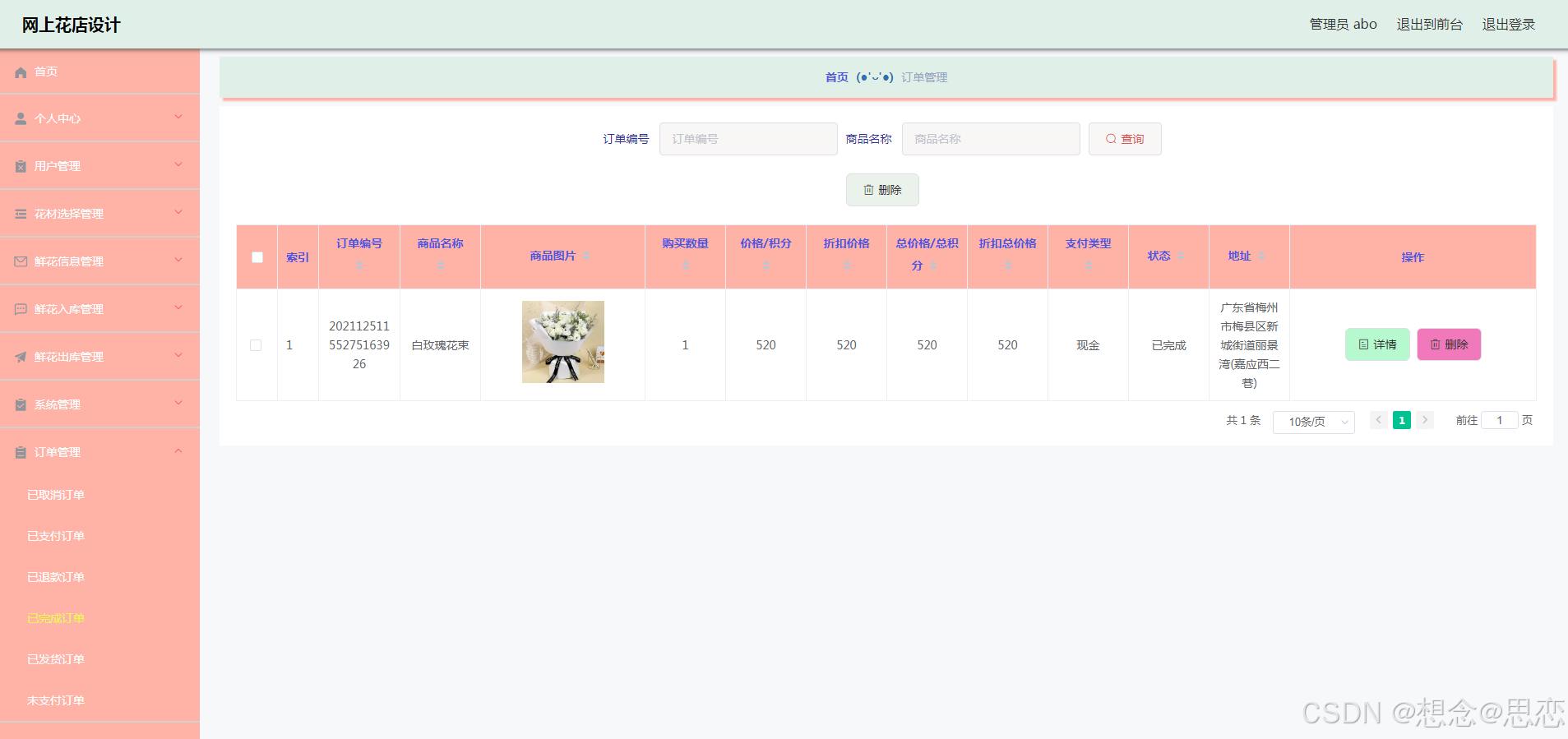Sort by 商品图片 column arrows
The height and width of the screenshot is (739, 1568).
click(586, 256)
